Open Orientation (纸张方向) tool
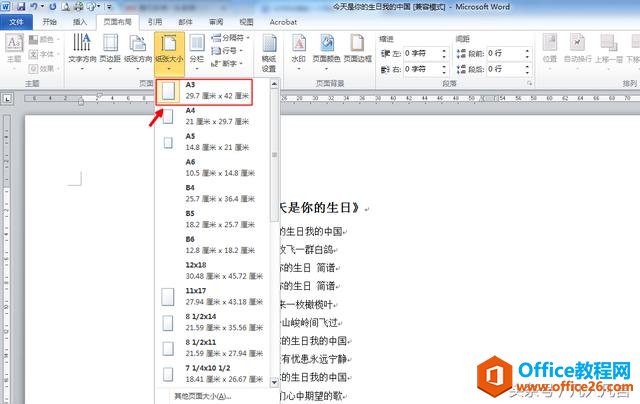 138,52
